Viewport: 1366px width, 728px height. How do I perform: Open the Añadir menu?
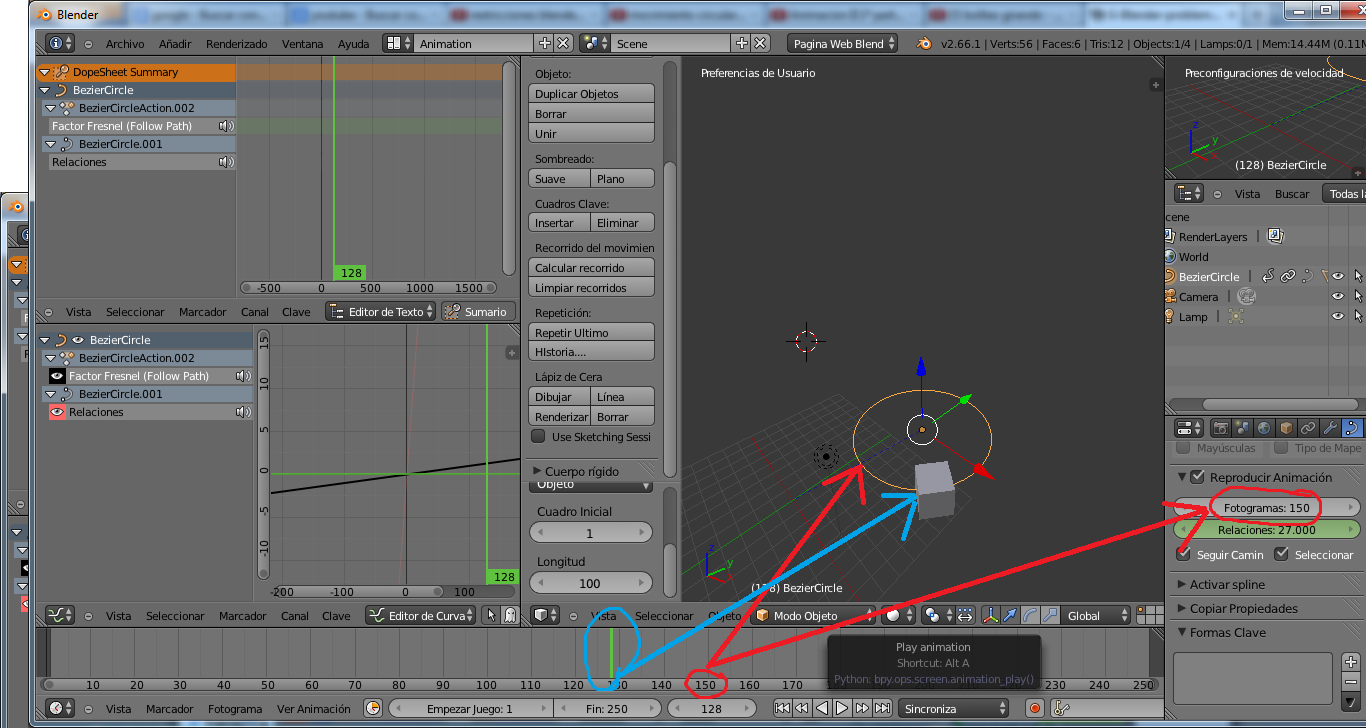(175, 44)
